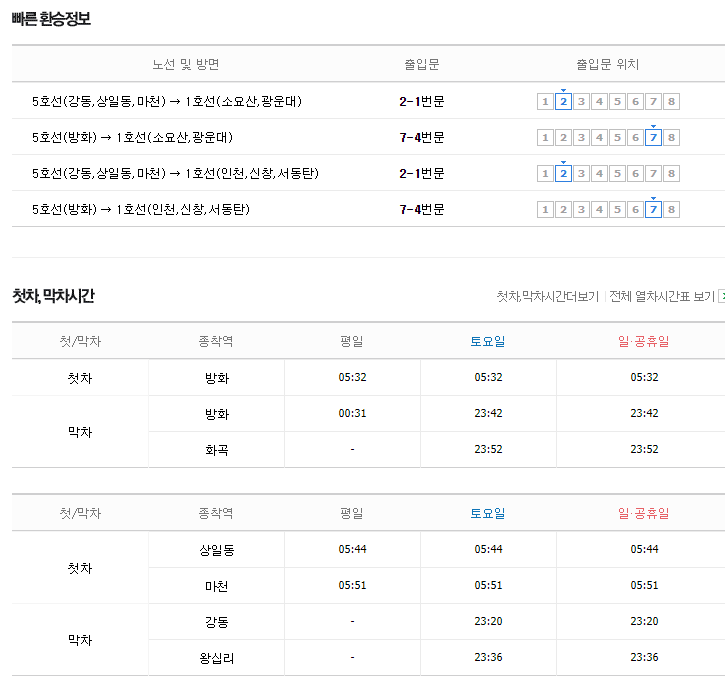
Task: Click highlighted door 7 box in second row
Action: point(653,137)
